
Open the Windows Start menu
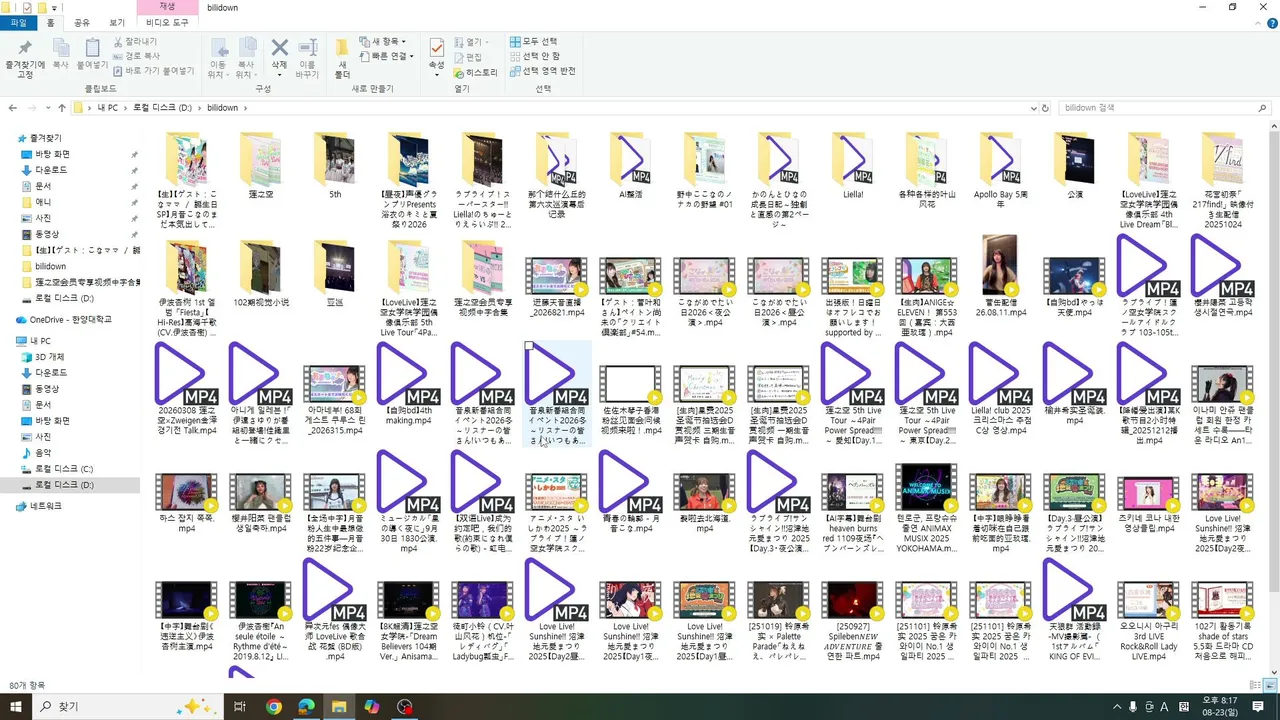(x=17, y=706)
